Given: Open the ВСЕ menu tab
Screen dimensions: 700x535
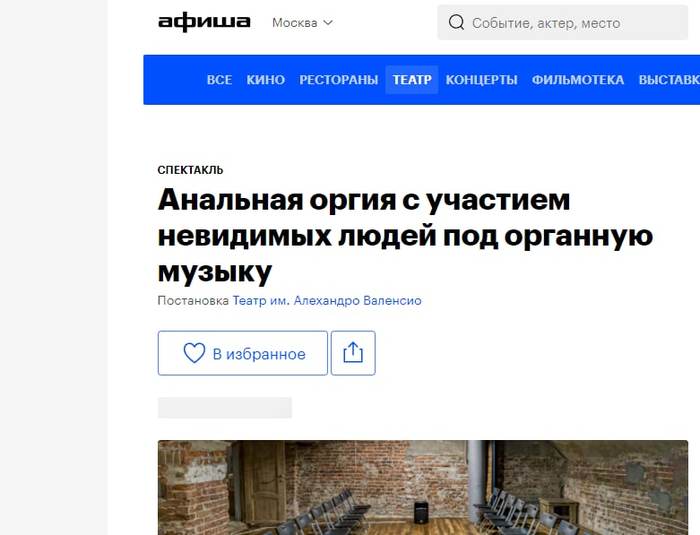Looking at the screenshot, I should [219, 79].
